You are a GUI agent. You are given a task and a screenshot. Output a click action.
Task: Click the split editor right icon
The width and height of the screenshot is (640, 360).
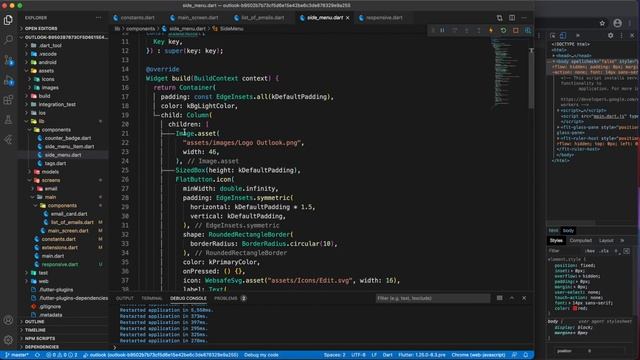tap(512, 18)
